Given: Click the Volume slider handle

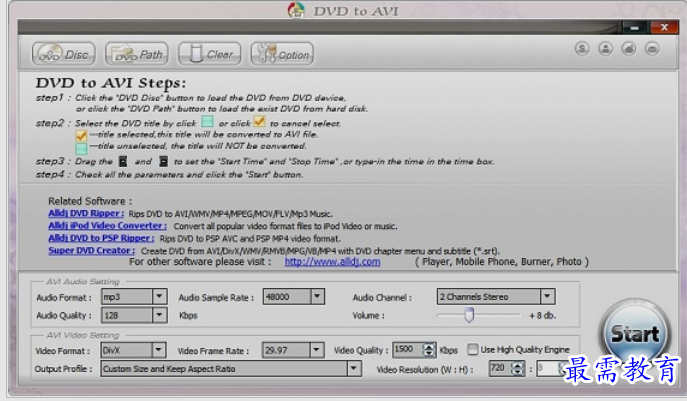Looking at the screenshot, I should [x=469, y=315].
